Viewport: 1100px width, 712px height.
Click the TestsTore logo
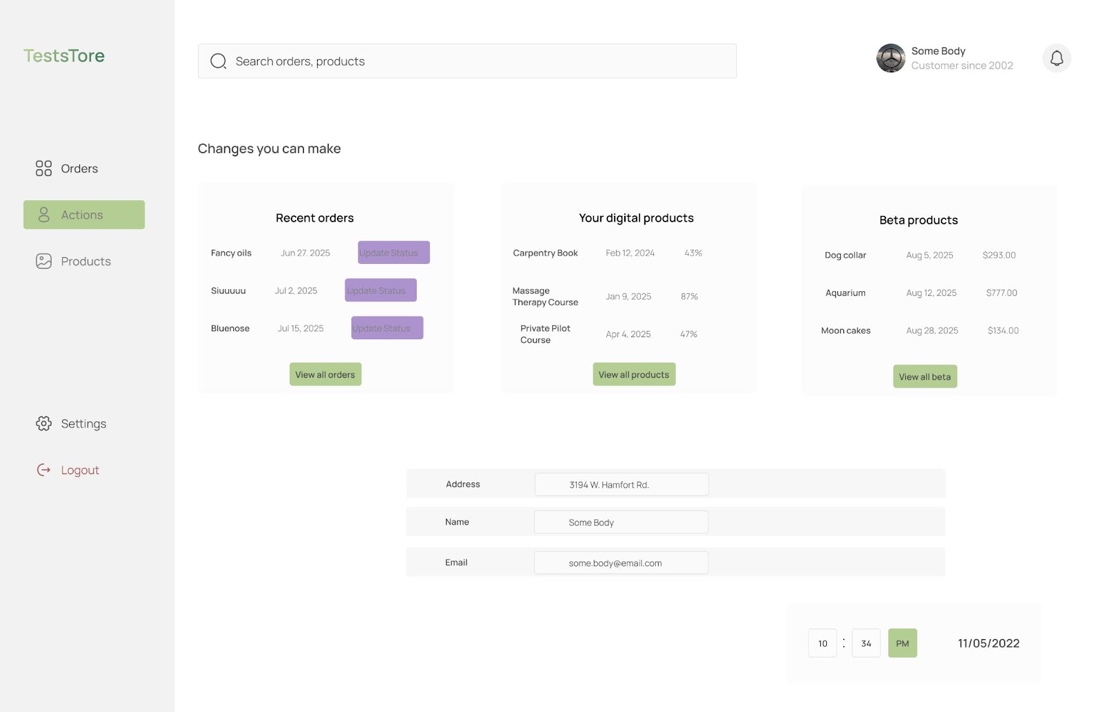pos(63,55)
